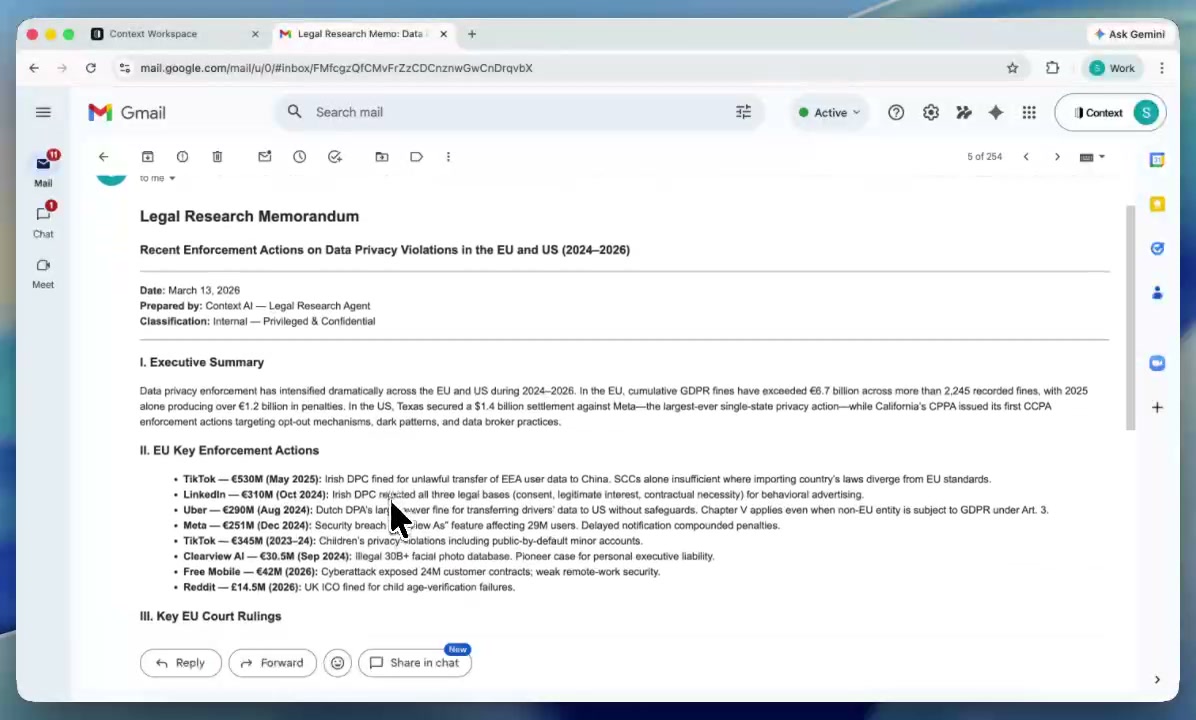Image resolution: width=1196 pixels, height=720 pixels.
Task: Hide the side panel with bottom chevron
Action: click(1157, 680)
